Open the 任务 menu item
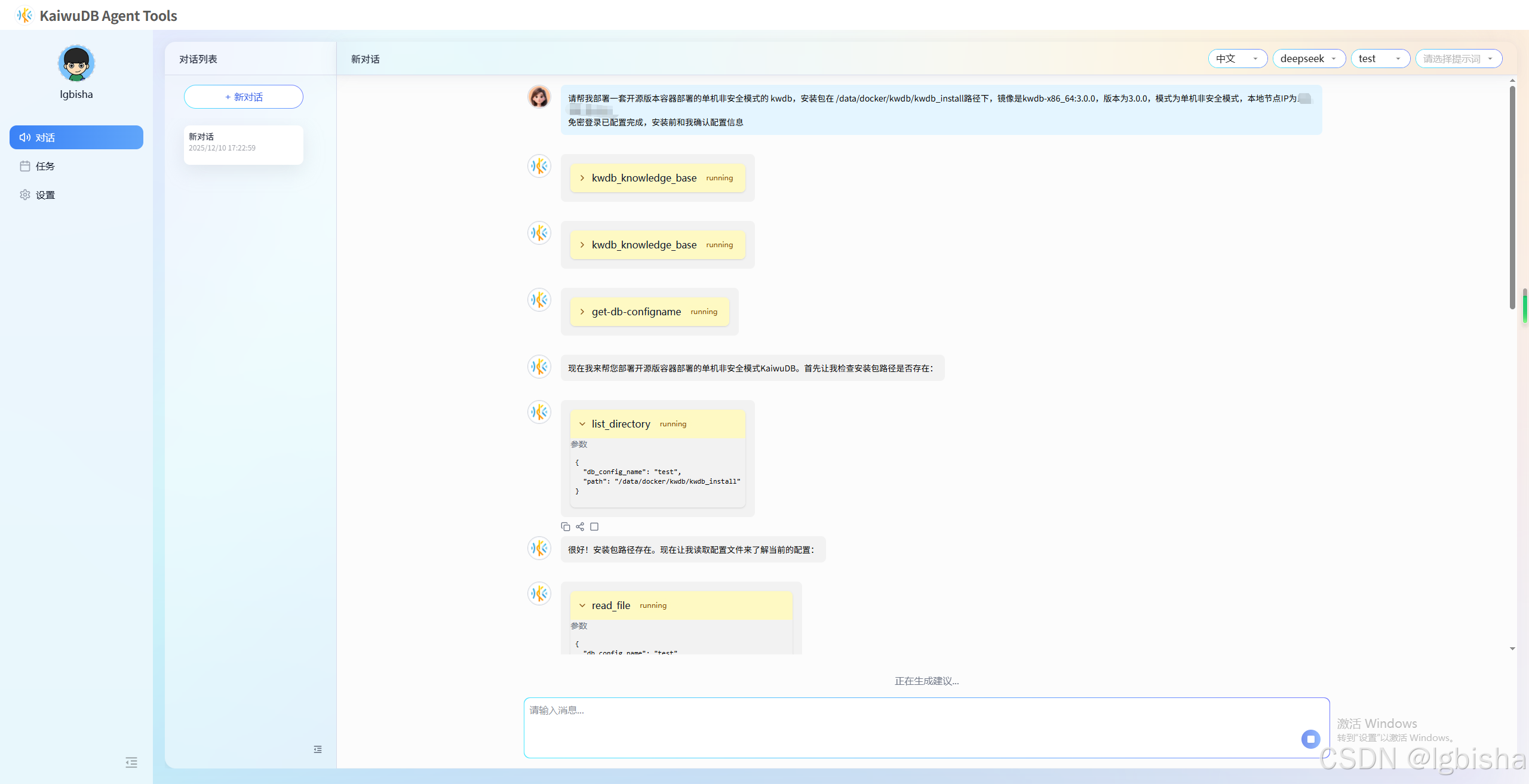The height and width of the screenshot is (784, 1529). 45,166
